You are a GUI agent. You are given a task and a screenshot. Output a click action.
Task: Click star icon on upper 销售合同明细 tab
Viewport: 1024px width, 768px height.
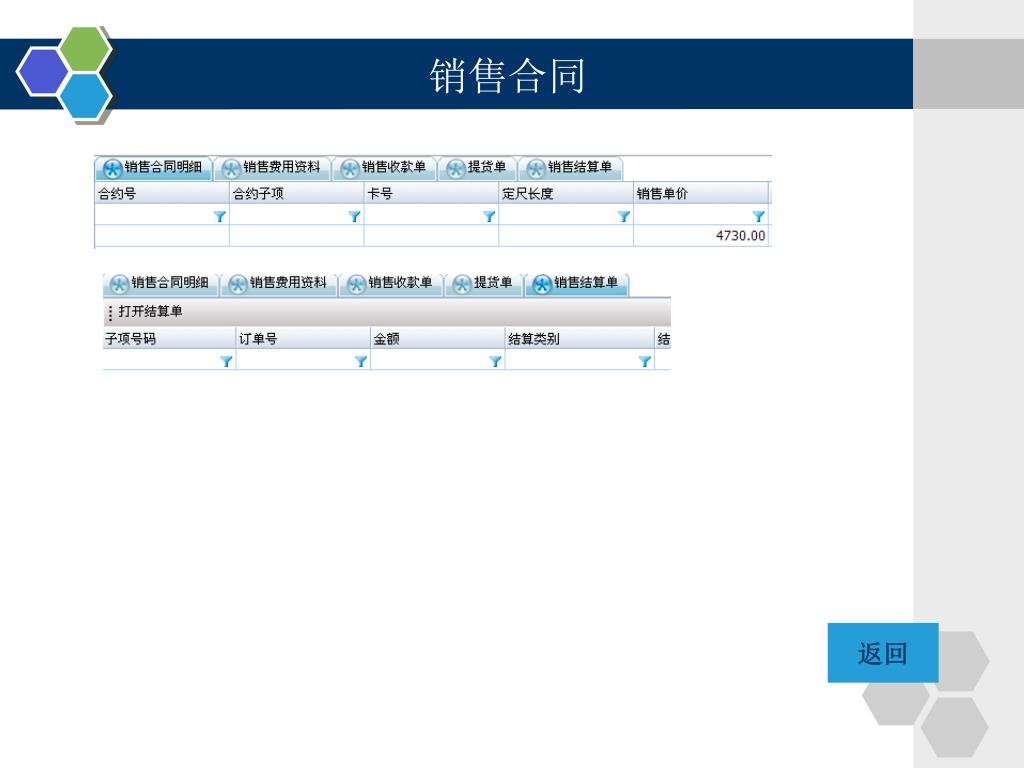tap(112, 169)
